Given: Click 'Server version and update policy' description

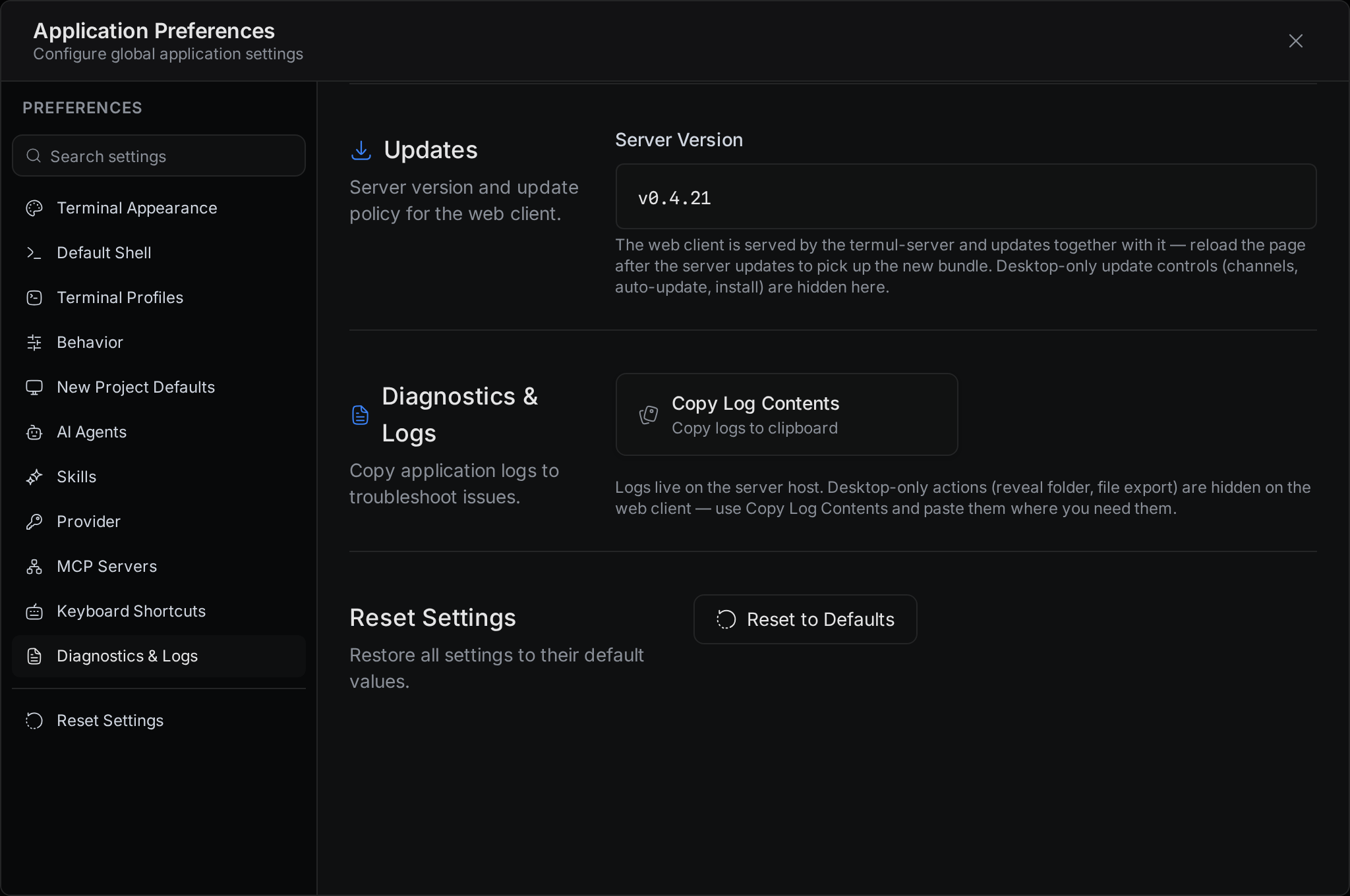Looking at the screenshot, I should click(x=464, y=200).
